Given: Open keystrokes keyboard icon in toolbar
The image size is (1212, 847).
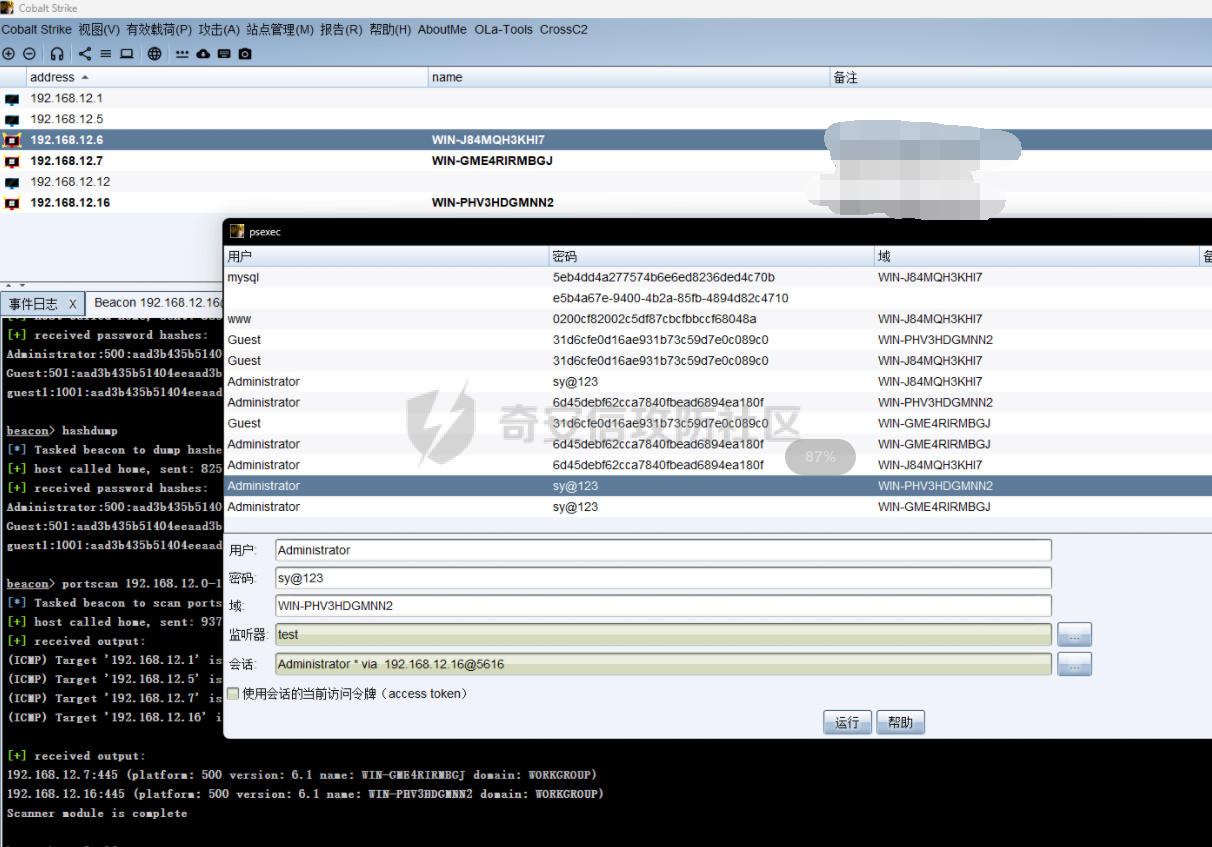Looking at the screenshot, I should (224, 54).
